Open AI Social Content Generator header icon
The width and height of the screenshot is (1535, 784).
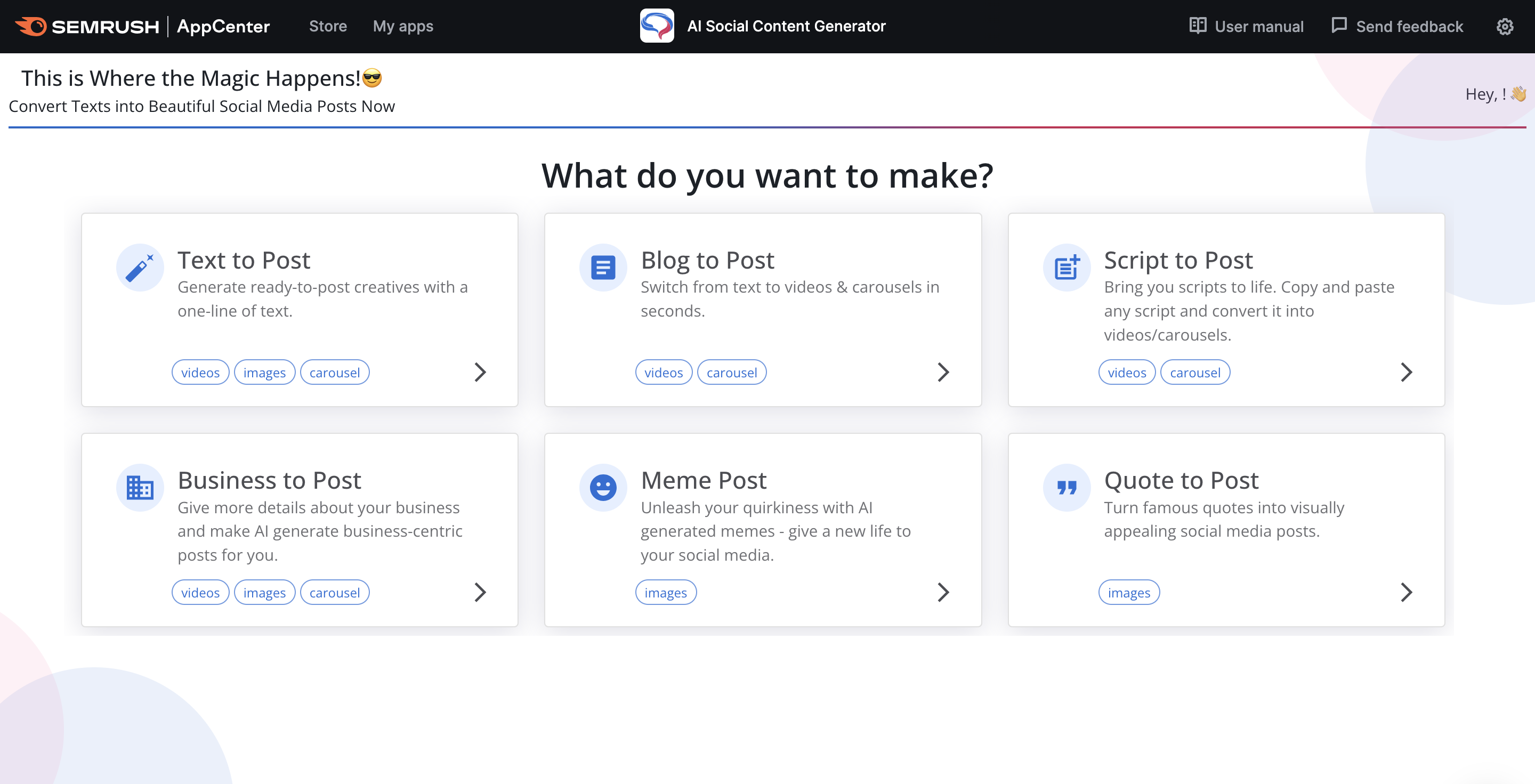tap(656, 26)
